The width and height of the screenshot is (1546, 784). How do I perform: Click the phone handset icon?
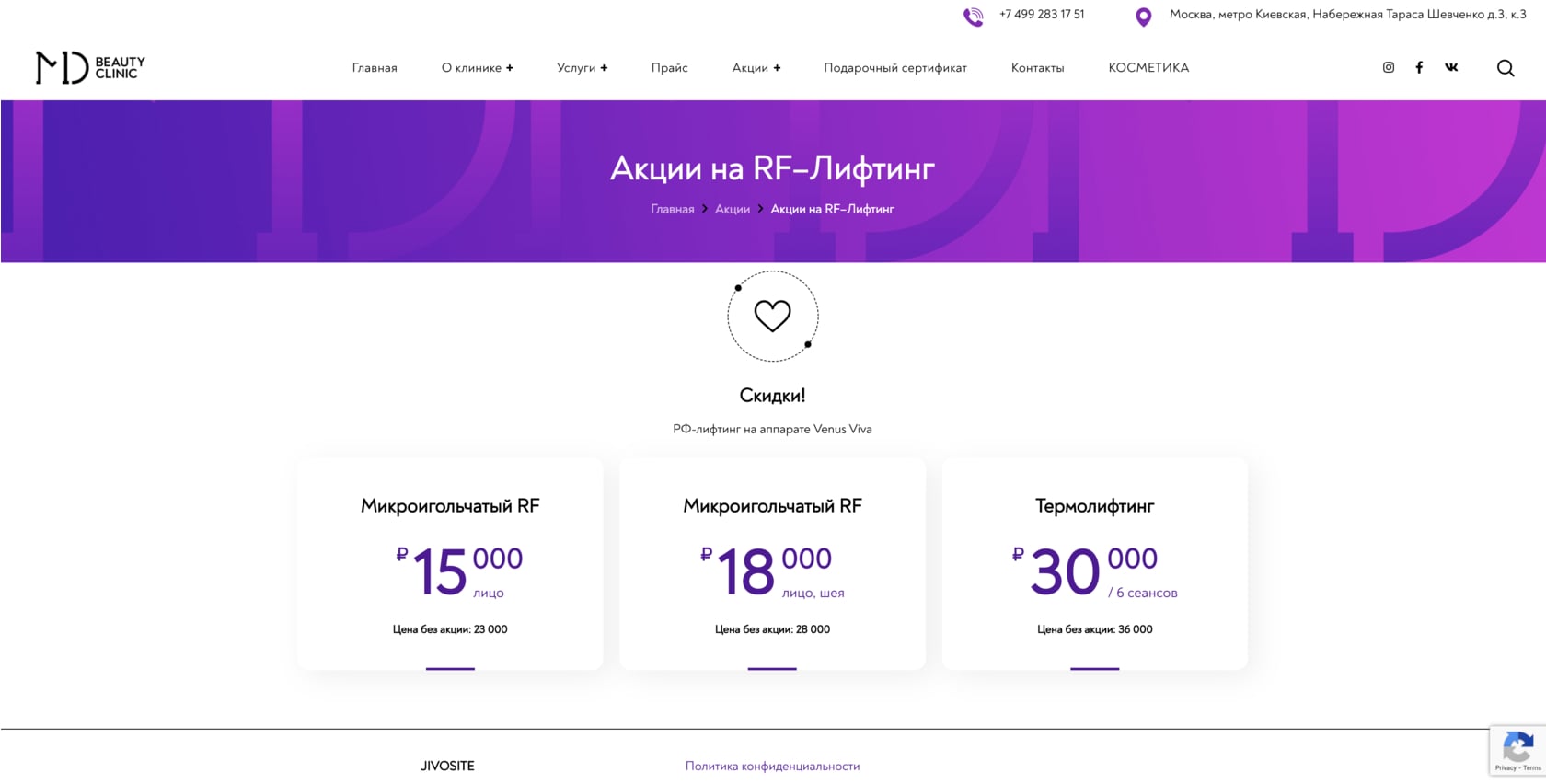click(x=973, y=17)
